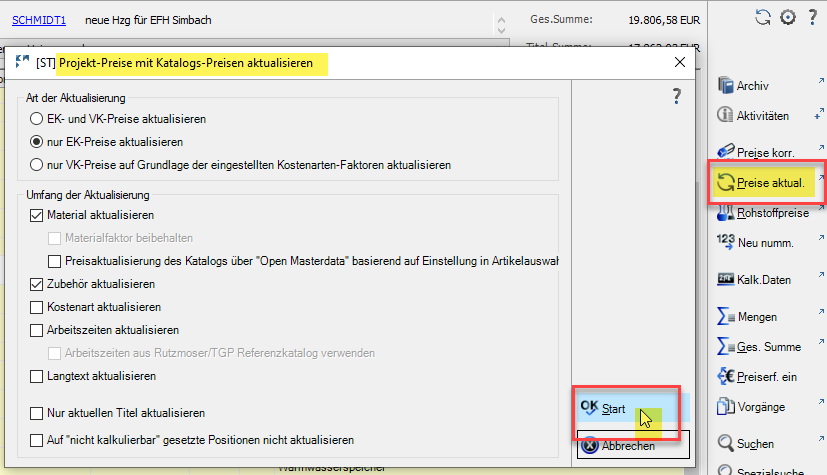Image resolution: width=827 pixels, height=475 pixels.
Task: Select EK- und VK-Preise aktualisieren option
Action: click(38, 118)
